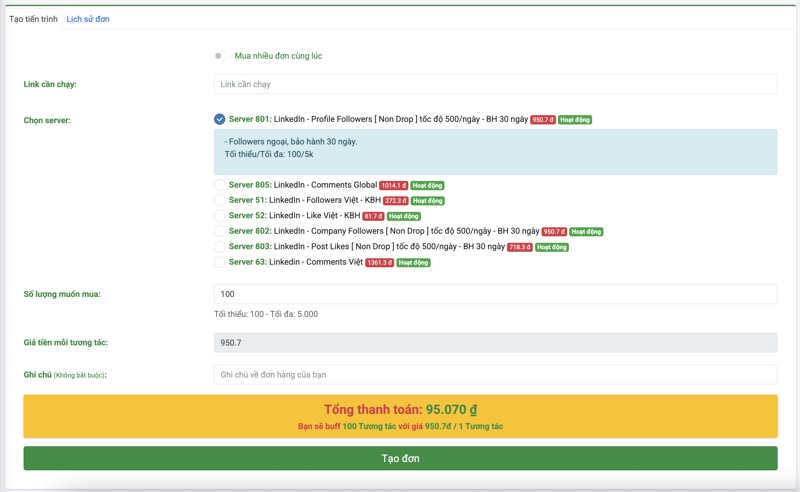Switch to the Lịch sử đơn tab

[88, 19]
